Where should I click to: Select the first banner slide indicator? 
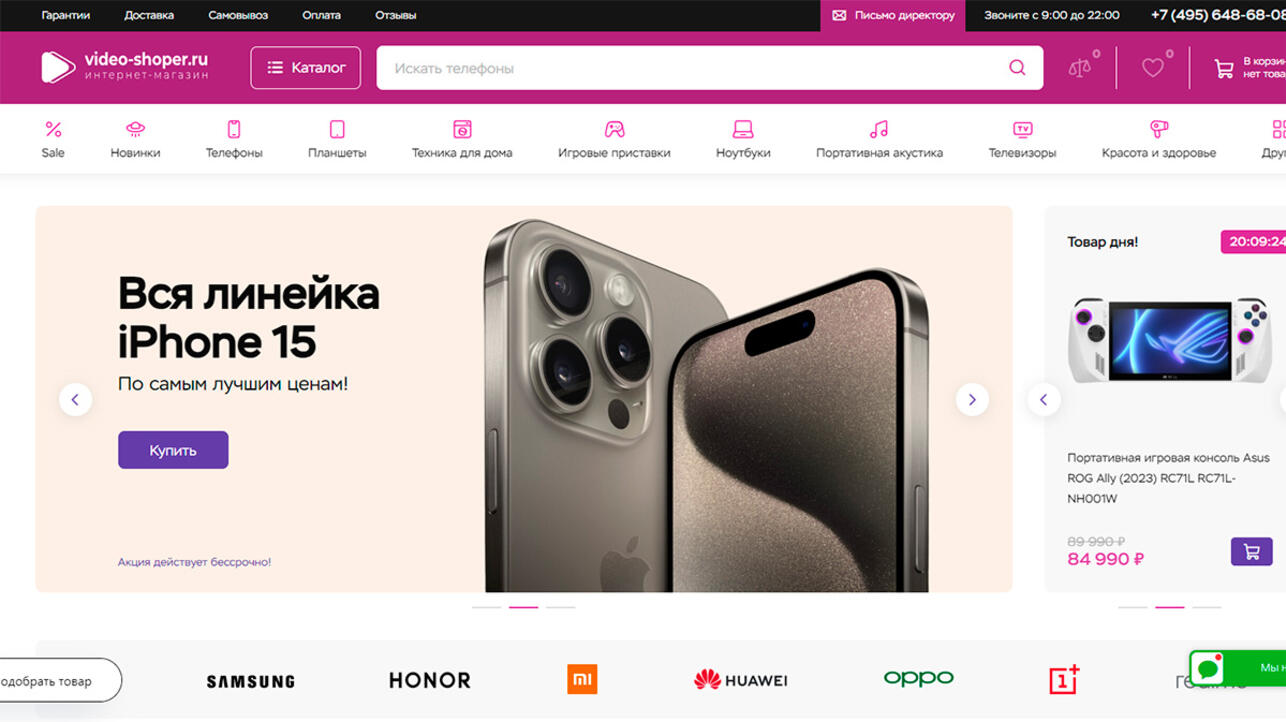pyautogui.click(x=486, y=607)
